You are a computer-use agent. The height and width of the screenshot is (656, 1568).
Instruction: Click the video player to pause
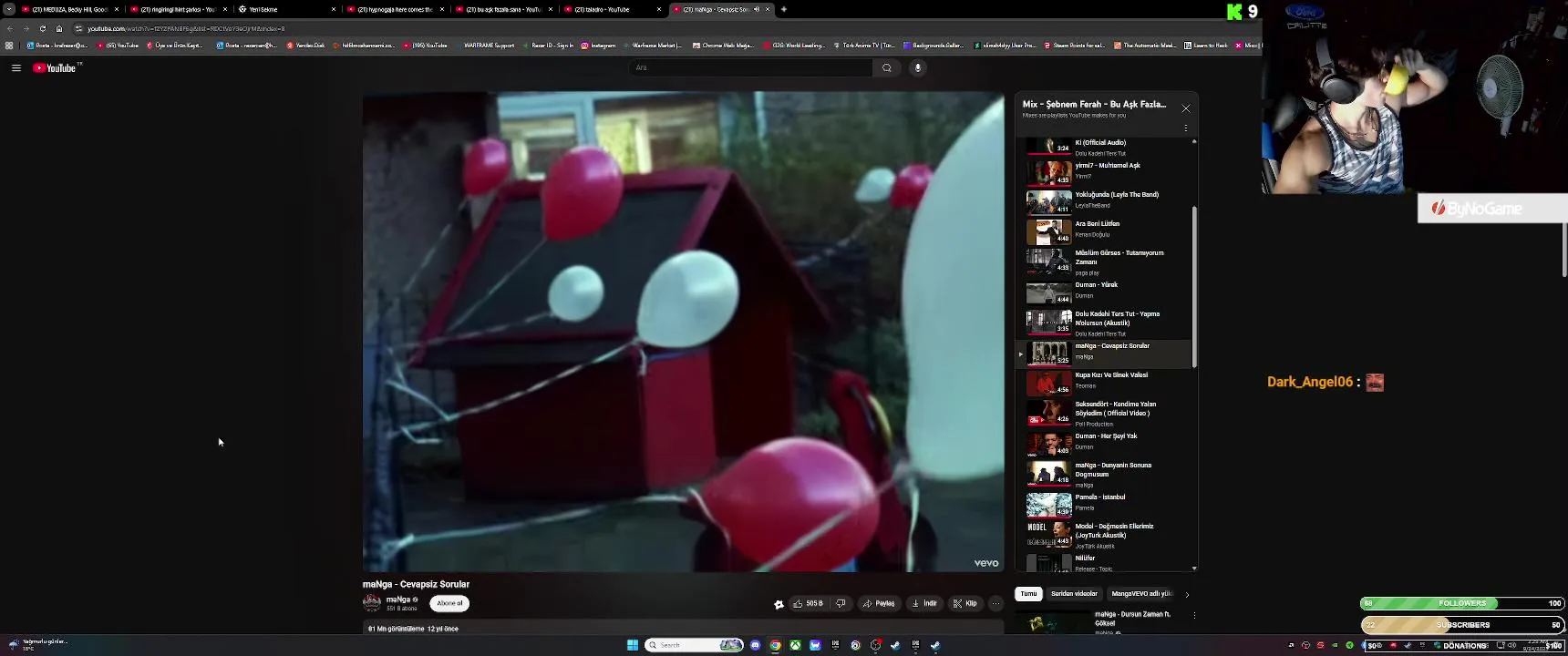pyautogui.click(x=683, y=332)
